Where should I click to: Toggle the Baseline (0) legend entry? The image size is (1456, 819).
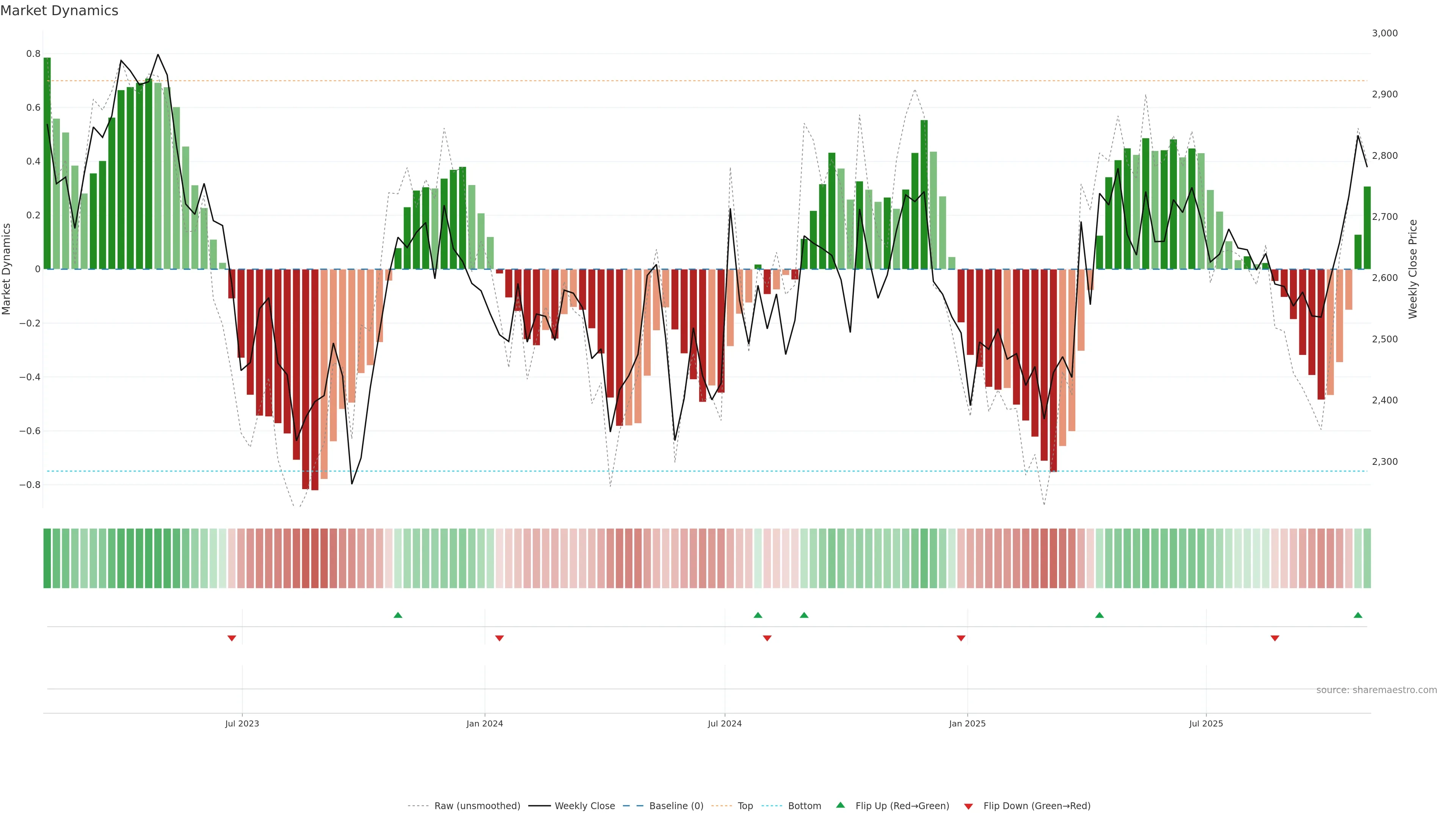click(x=676, y=806)
